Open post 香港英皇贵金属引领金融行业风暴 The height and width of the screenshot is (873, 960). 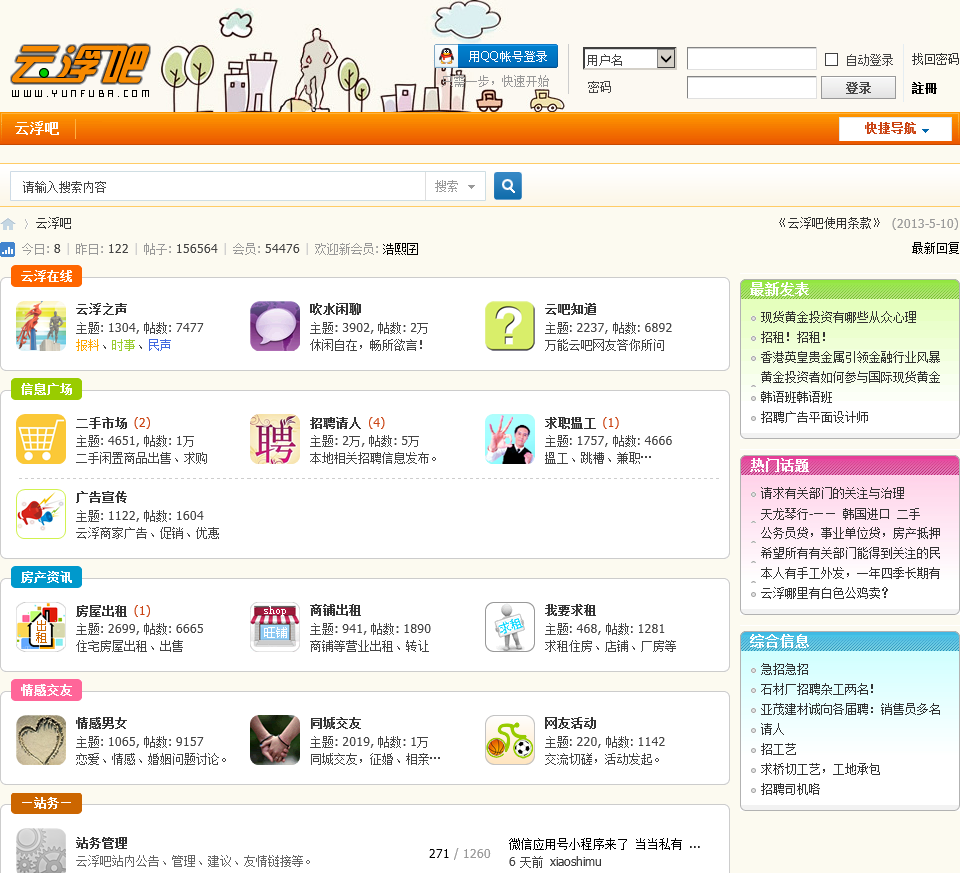click(850, 358)
